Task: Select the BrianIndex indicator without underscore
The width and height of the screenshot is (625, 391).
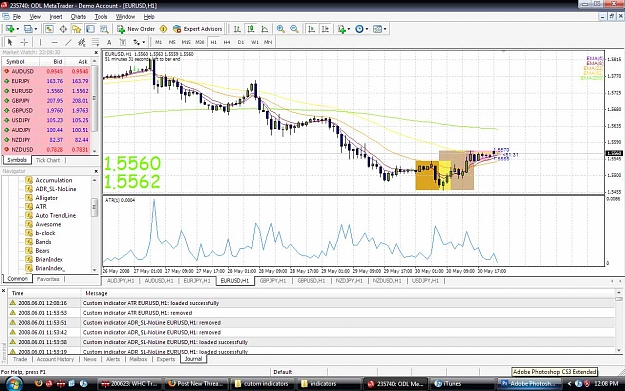Action: click(x=49, y=259)
